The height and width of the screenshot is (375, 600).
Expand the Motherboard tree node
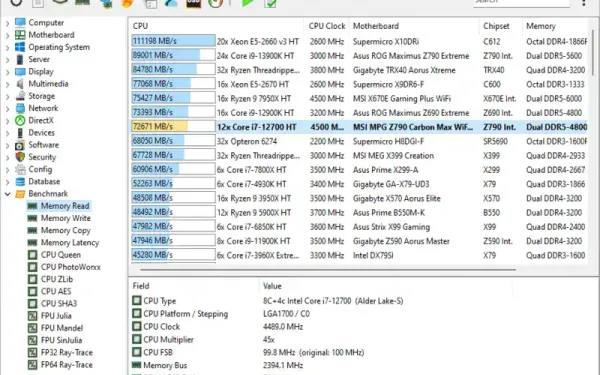7,36
